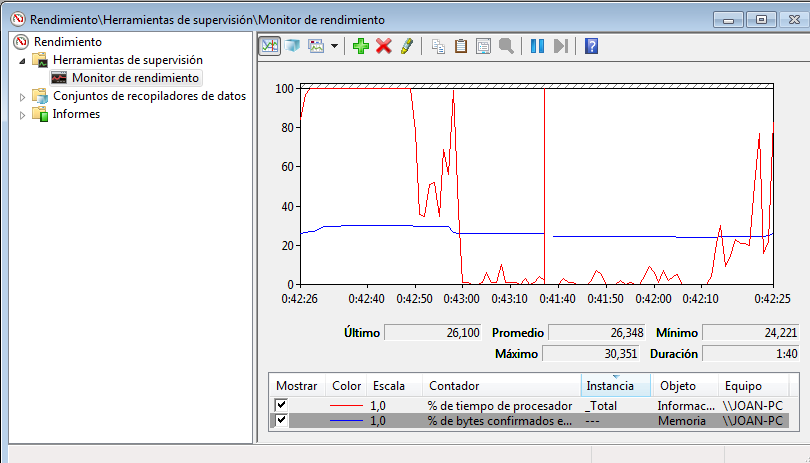Click the _Total instance cell

[x=601, y=406]
